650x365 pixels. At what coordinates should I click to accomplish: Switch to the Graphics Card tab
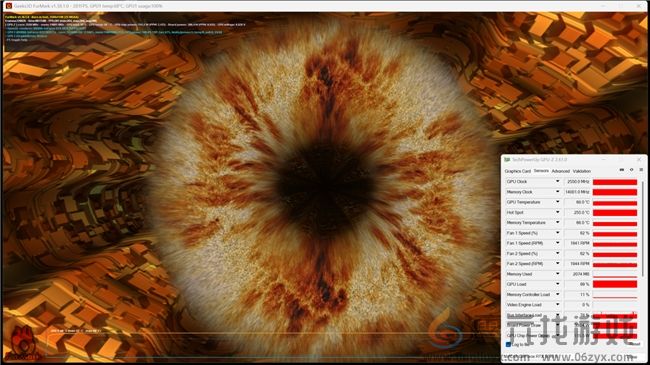point(517,171)
